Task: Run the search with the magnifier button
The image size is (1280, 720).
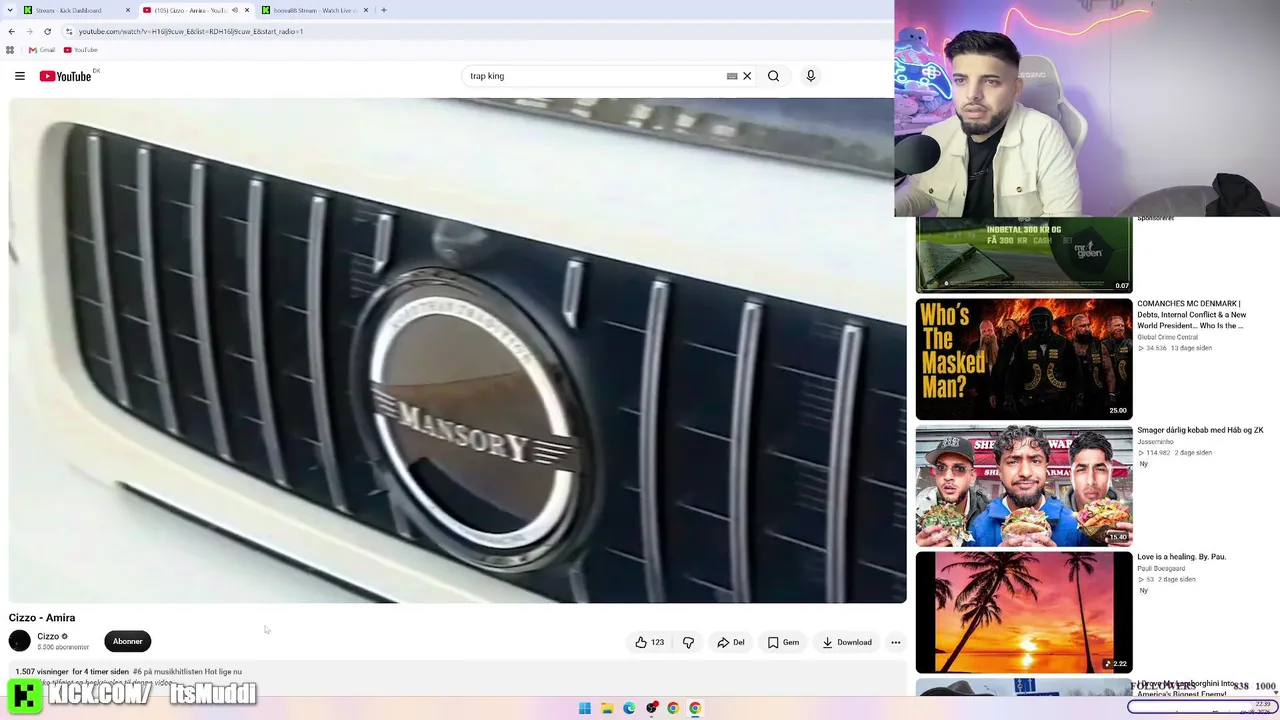Action: tap(773, 76)
